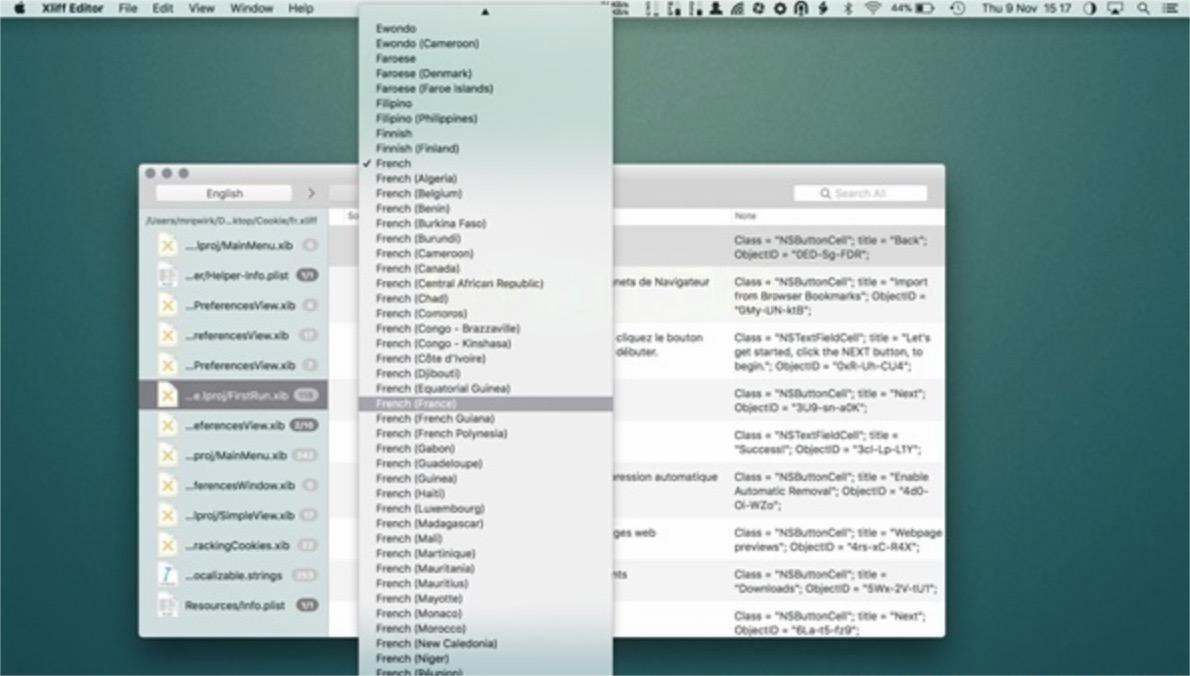Select ...ferencesWindow.xib using its icon

click(167, 486)
